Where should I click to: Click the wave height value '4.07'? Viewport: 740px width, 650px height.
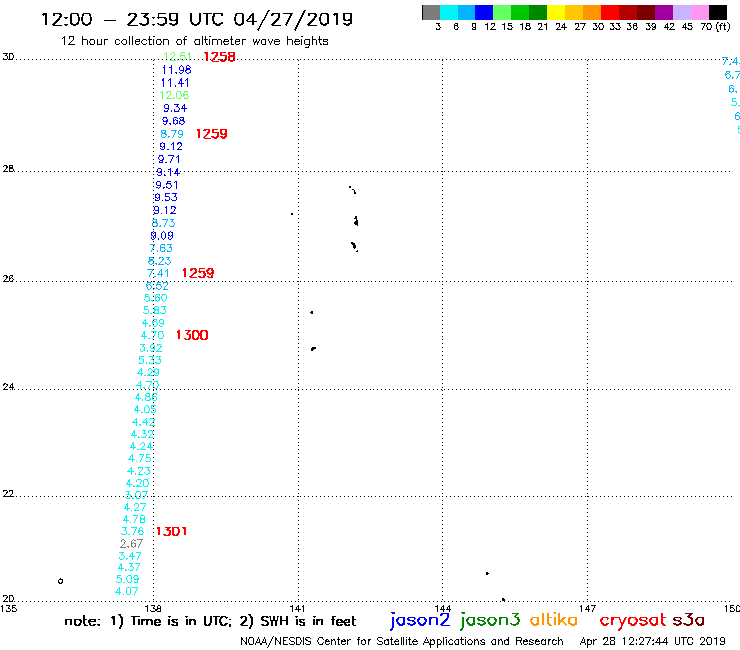pyautogui.click(x=126, y=591)
